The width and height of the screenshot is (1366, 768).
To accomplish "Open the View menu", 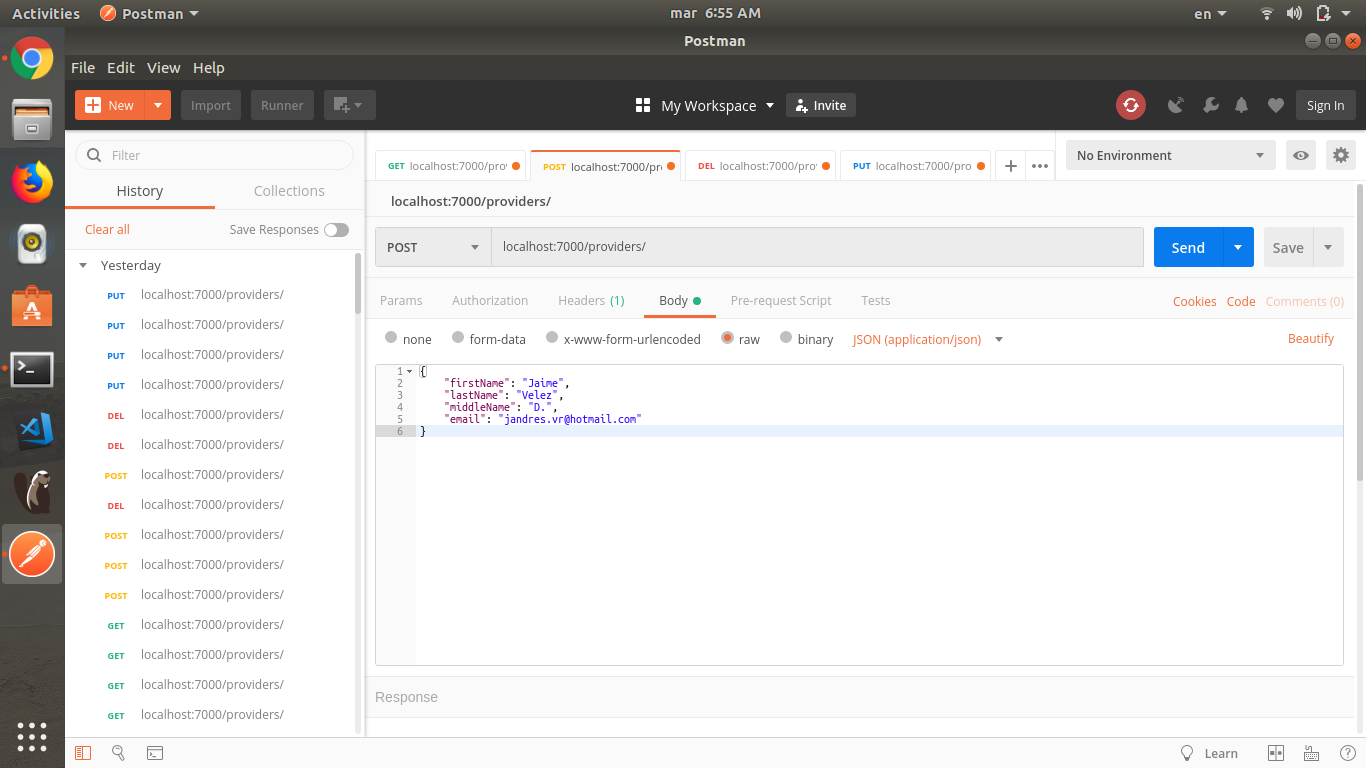I will pyautogui.click(x=164, y=68).
